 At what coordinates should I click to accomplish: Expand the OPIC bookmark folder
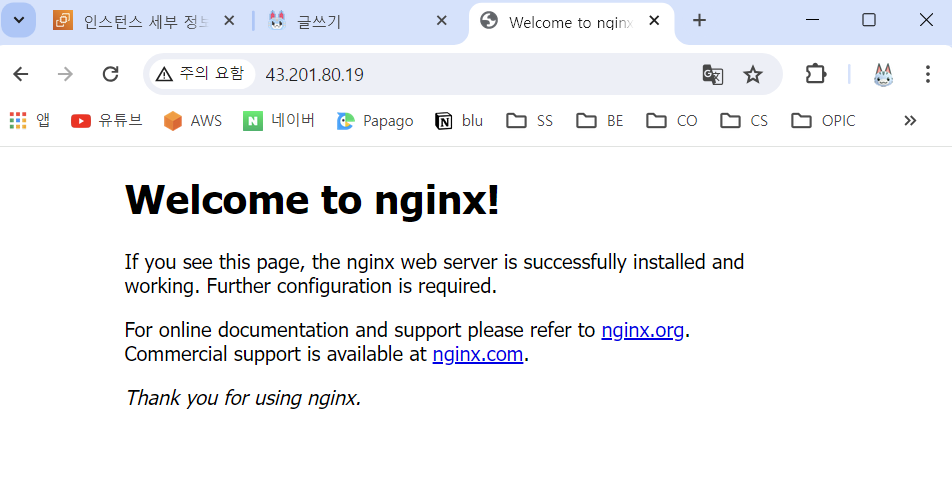tap(823, 120)
